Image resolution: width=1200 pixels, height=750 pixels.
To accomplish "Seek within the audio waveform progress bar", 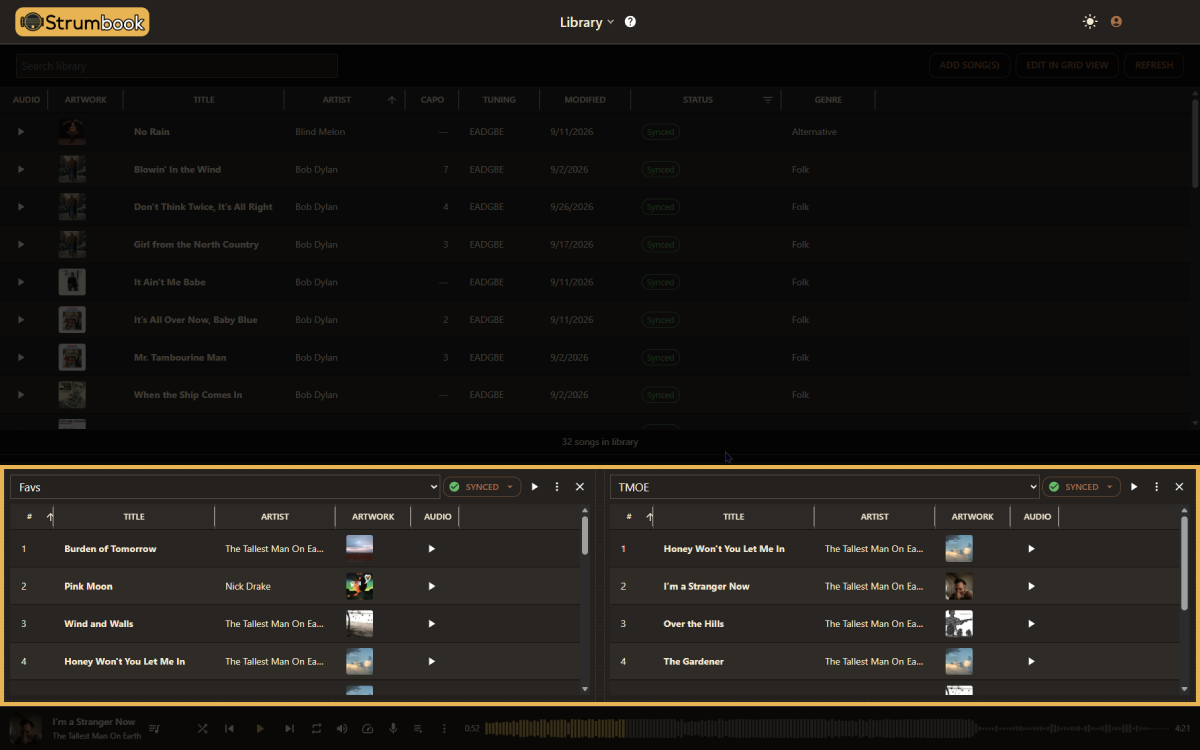I will coord(827,729).
